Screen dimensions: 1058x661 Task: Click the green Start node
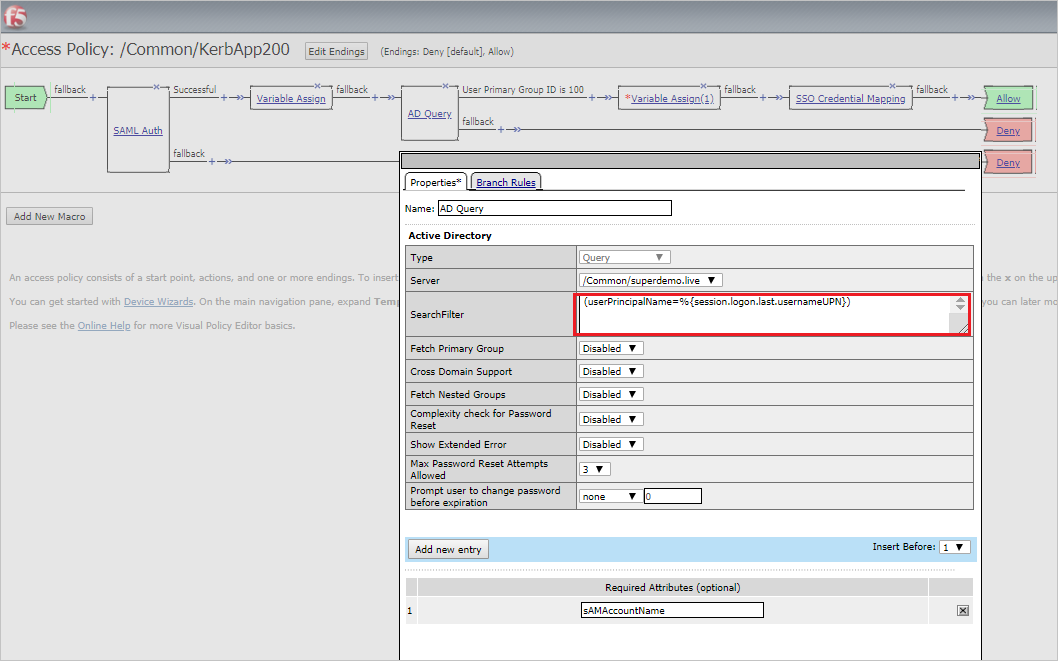click(26, 97)
